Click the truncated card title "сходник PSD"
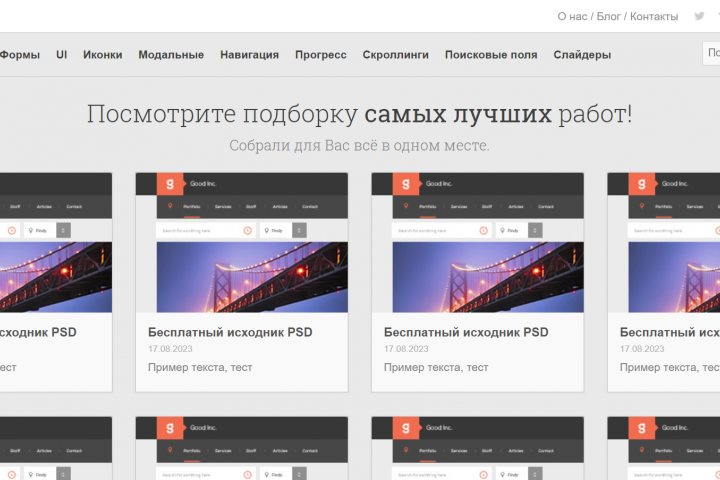The width and height of the screenshot is (720, 480). click(38, 332)
